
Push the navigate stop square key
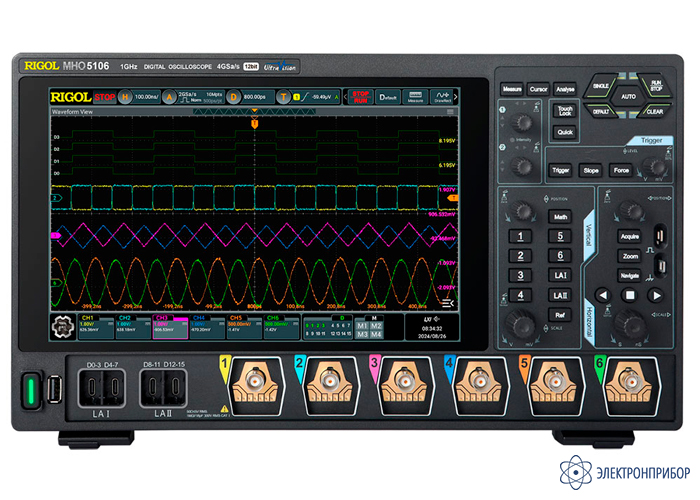pyautogui.click(x=630, y=295)
